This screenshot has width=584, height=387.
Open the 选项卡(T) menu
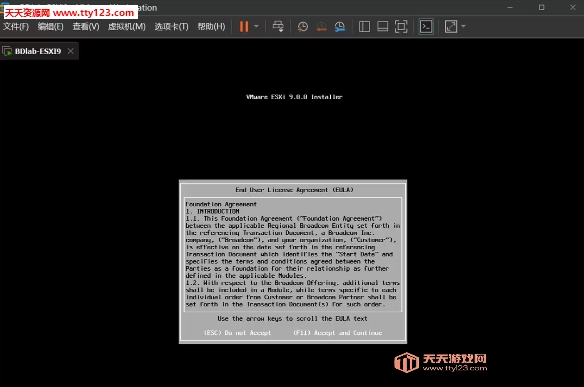(171, 26)
